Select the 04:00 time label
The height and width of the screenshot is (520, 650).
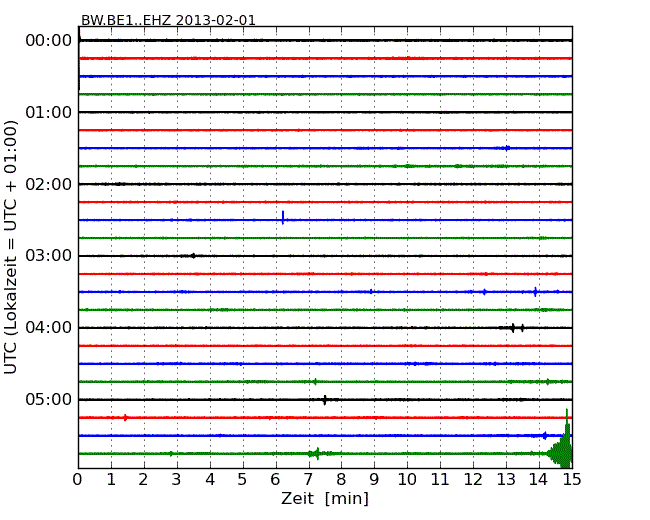click(49, 328)
